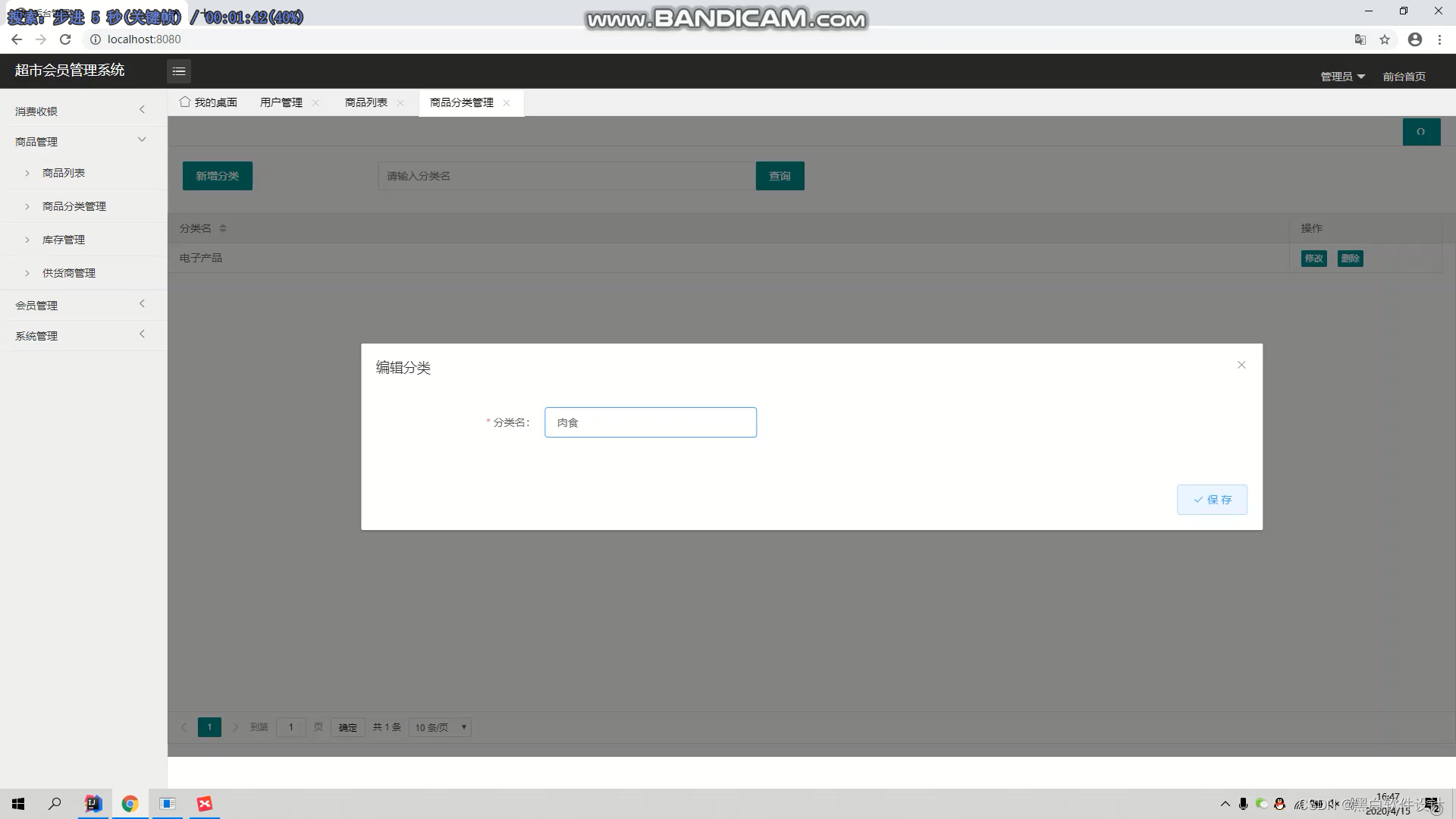
Task: Switch to Chrome in the taskbar
Action: tap(130, 804)
